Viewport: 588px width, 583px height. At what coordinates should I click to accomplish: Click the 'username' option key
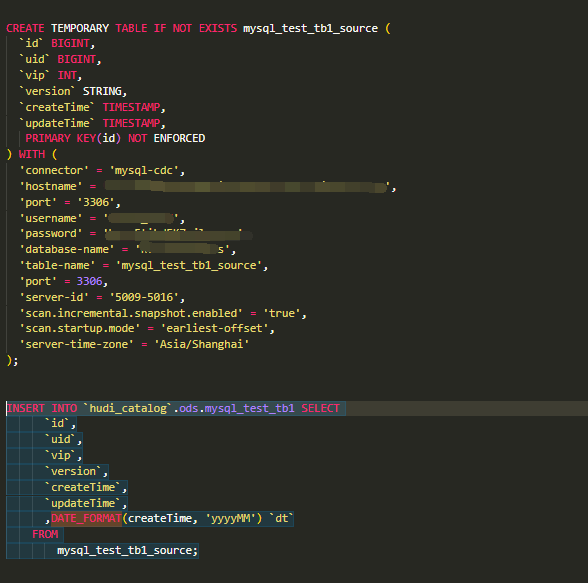[51, 218]
